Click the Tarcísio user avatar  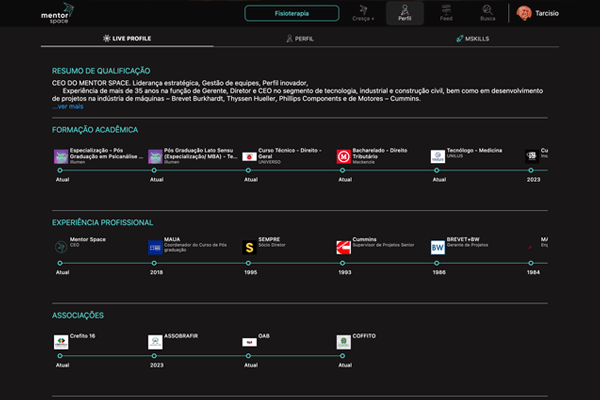pos(524,13)
